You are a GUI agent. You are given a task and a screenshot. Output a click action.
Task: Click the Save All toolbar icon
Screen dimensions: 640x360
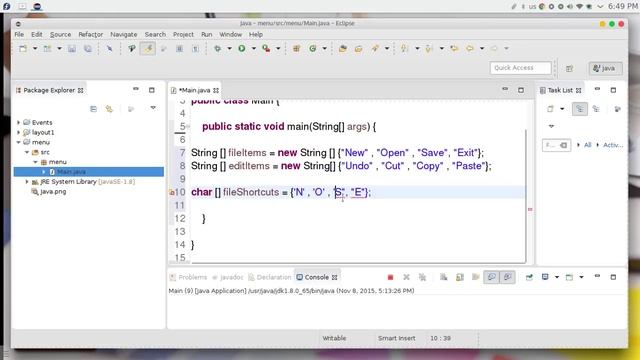87,49
